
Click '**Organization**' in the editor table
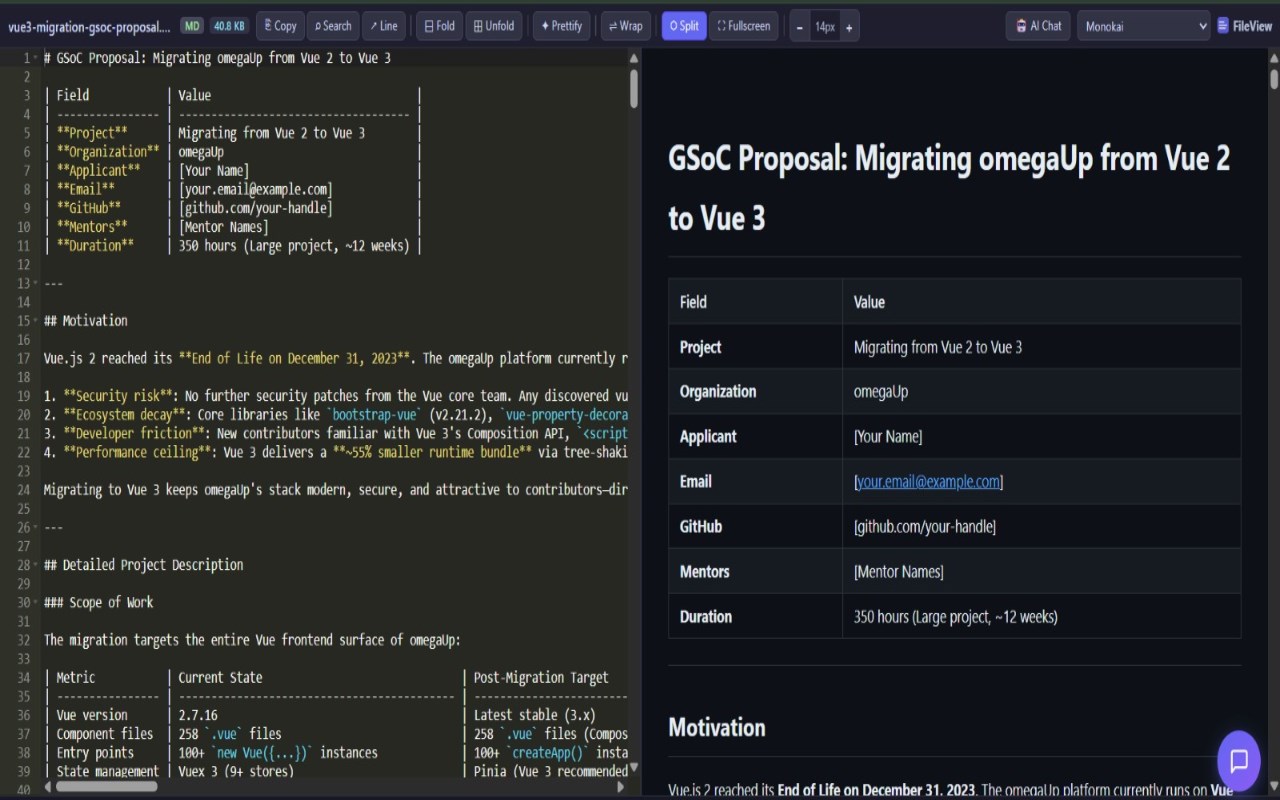coord(108,152)
